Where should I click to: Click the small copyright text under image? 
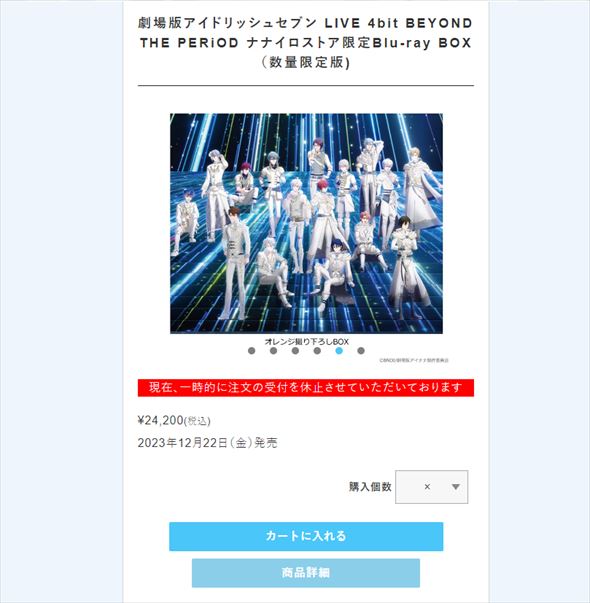414,360
